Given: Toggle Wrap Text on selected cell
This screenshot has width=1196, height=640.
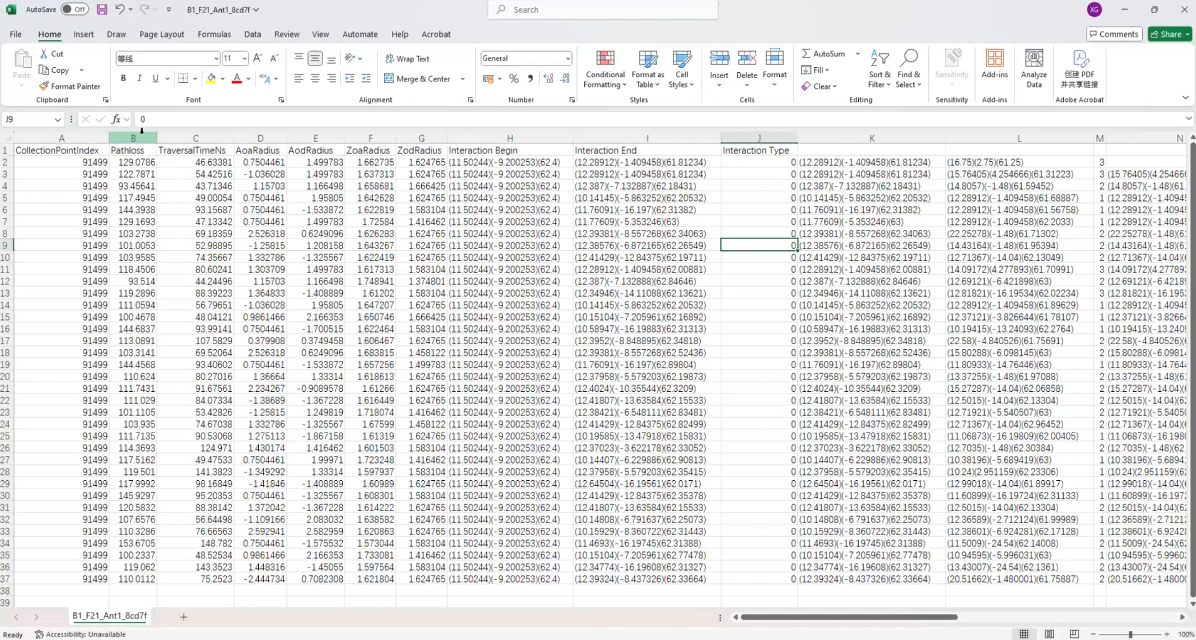Looking at the screenshot, I should tap(407, 59).
